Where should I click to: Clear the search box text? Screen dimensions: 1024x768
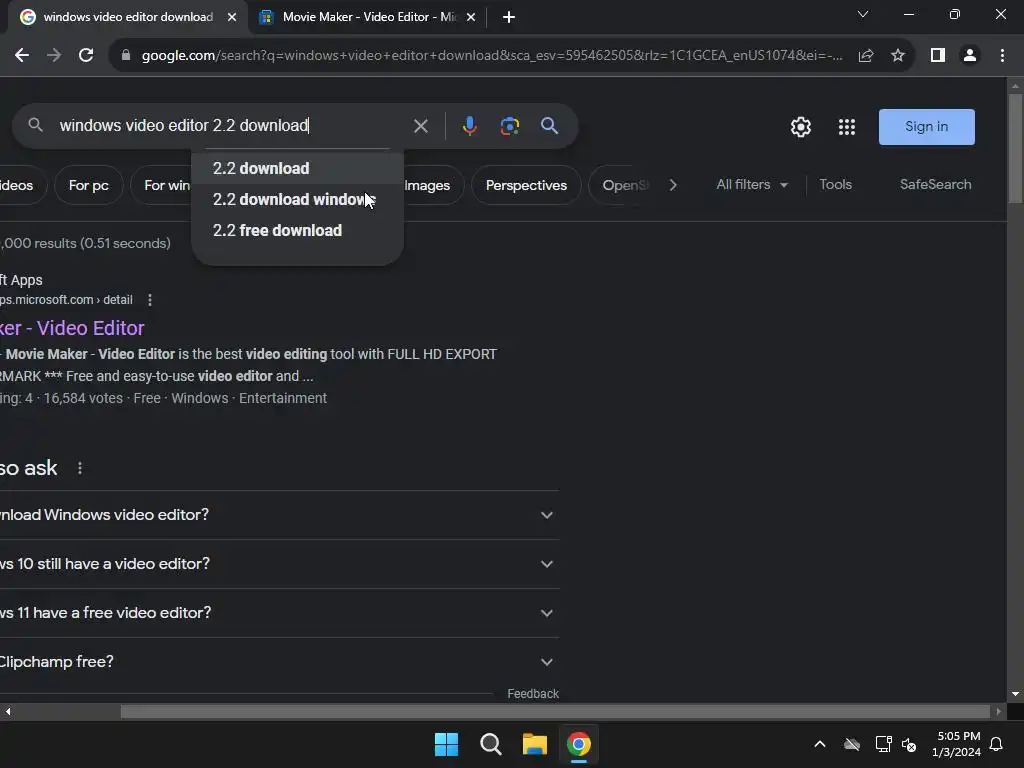[x=421, y=126]
